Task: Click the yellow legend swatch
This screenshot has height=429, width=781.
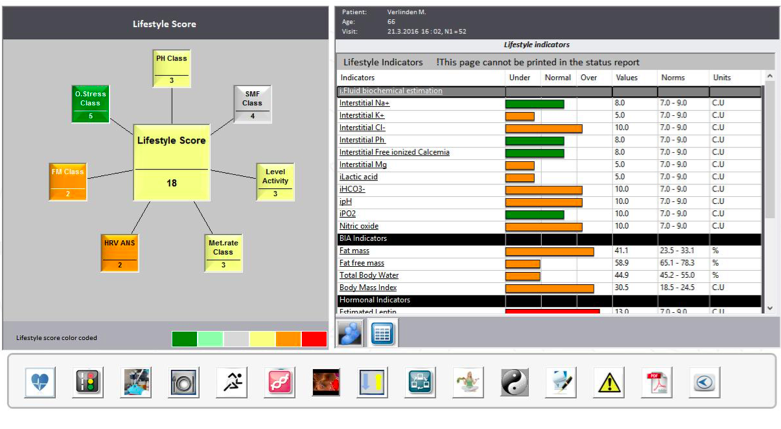Action: click(262, 339)
